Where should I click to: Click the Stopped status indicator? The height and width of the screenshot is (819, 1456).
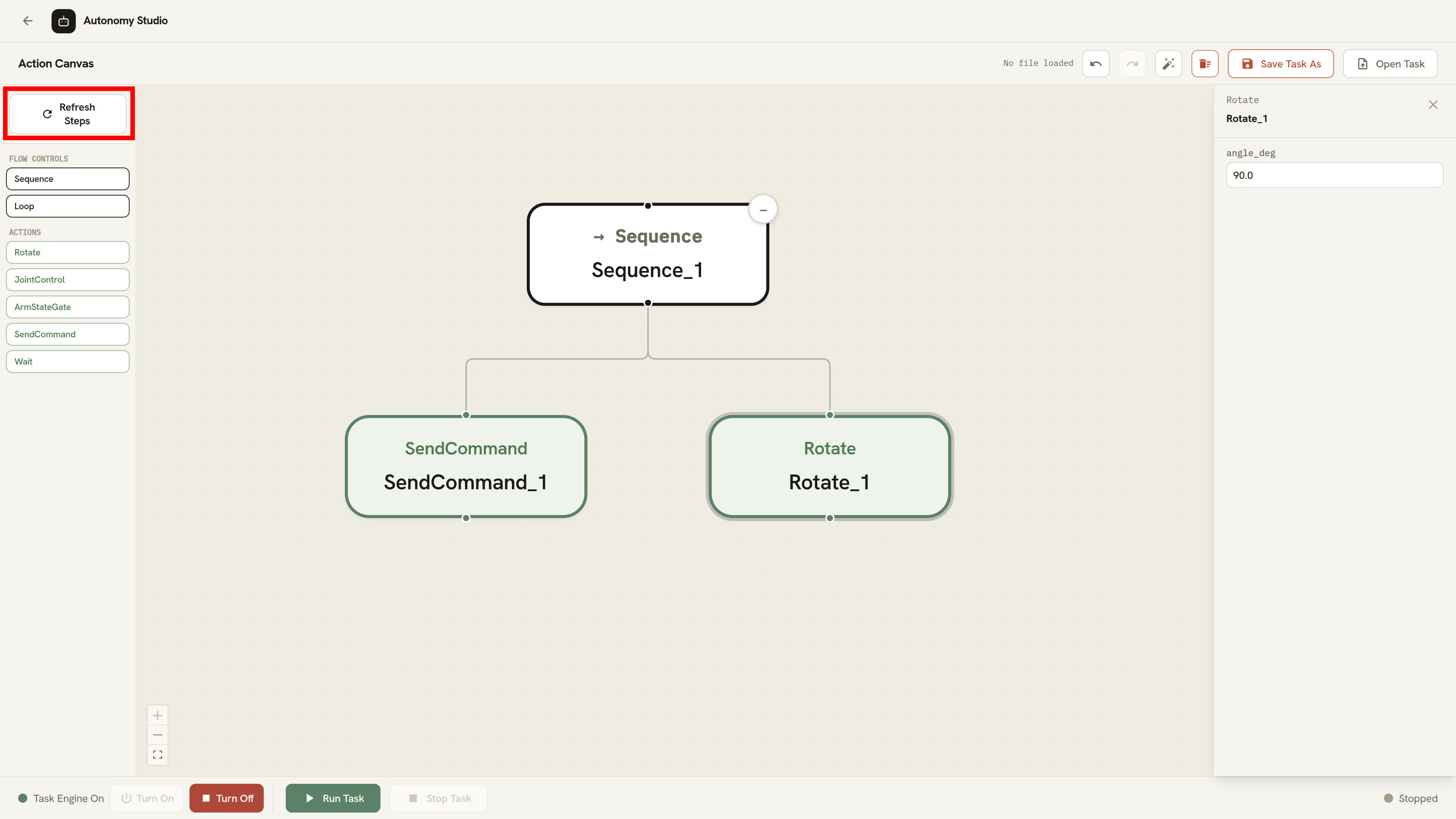click(x=1410, y=798)
